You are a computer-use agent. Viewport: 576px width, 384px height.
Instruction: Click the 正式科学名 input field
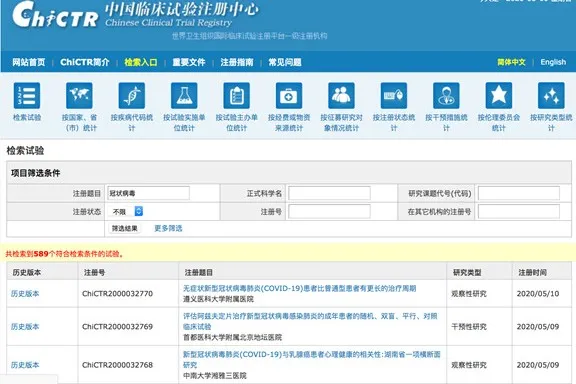[x=329, y=193]
